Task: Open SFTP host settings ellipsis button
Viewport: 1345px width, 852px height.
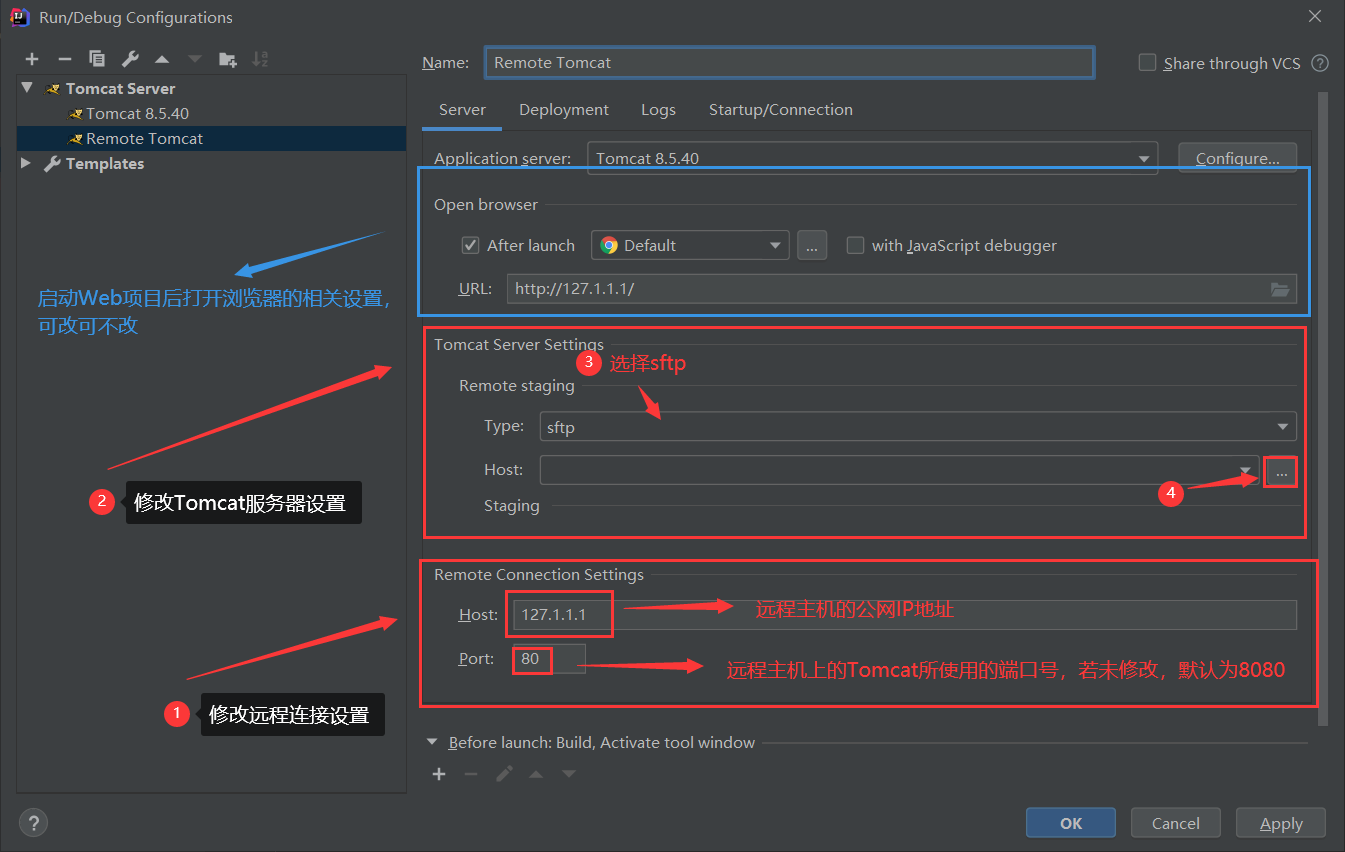Action: 1281,471
